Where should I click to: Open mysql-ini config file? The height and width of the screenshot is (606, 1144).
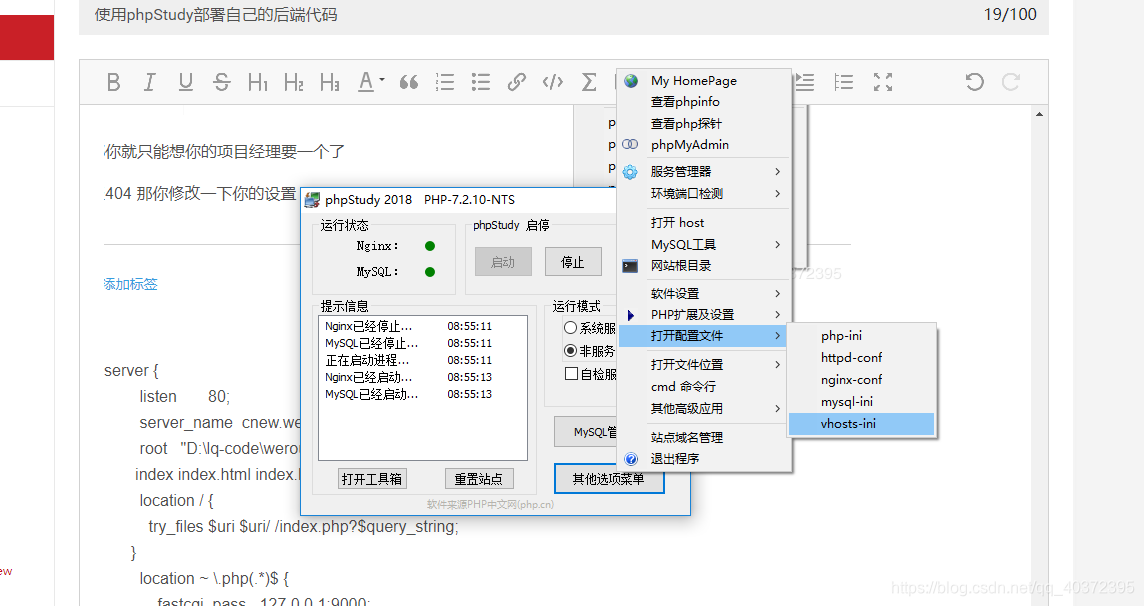862,401
